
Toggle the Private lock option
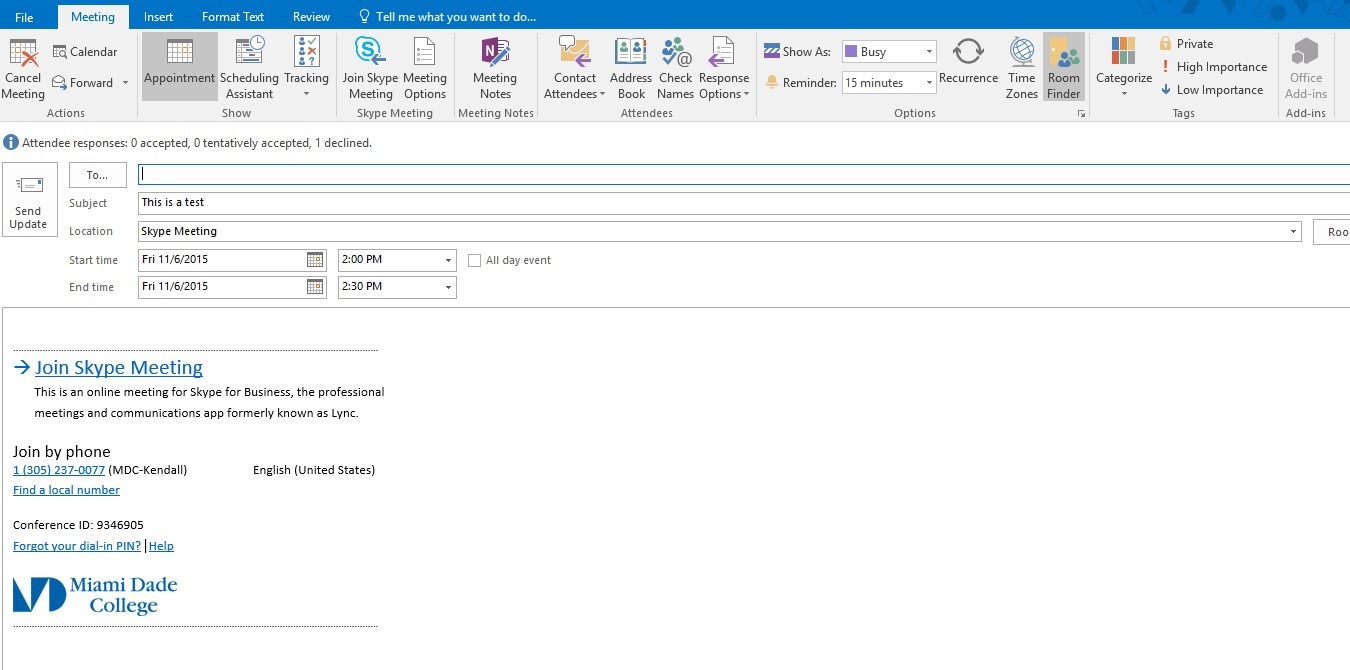[x=1186, y=44]
